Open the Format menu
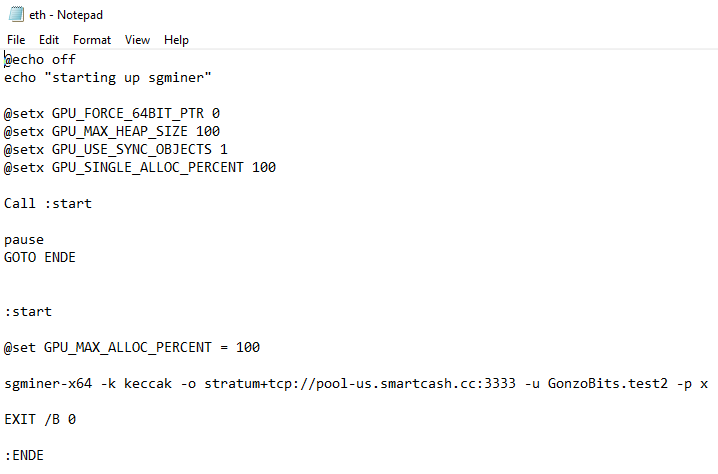Image resolution: width=718 pixels, height=474 pixels. coord(92,40)
